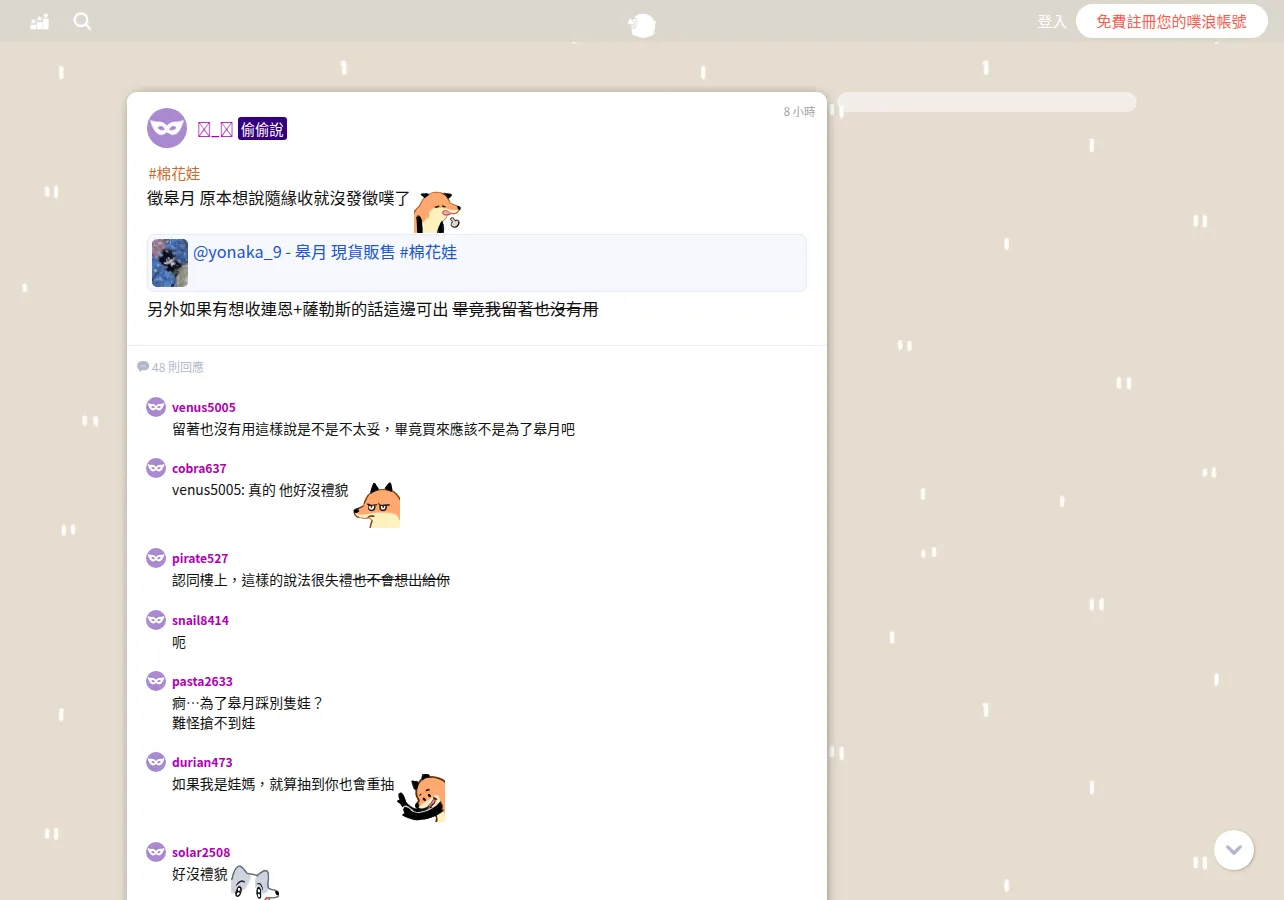Click solar2508's reply text 好沒禮貌
Image resolution: width=1284 pixels, height=900 pixels.
click(x=200, y=874)
